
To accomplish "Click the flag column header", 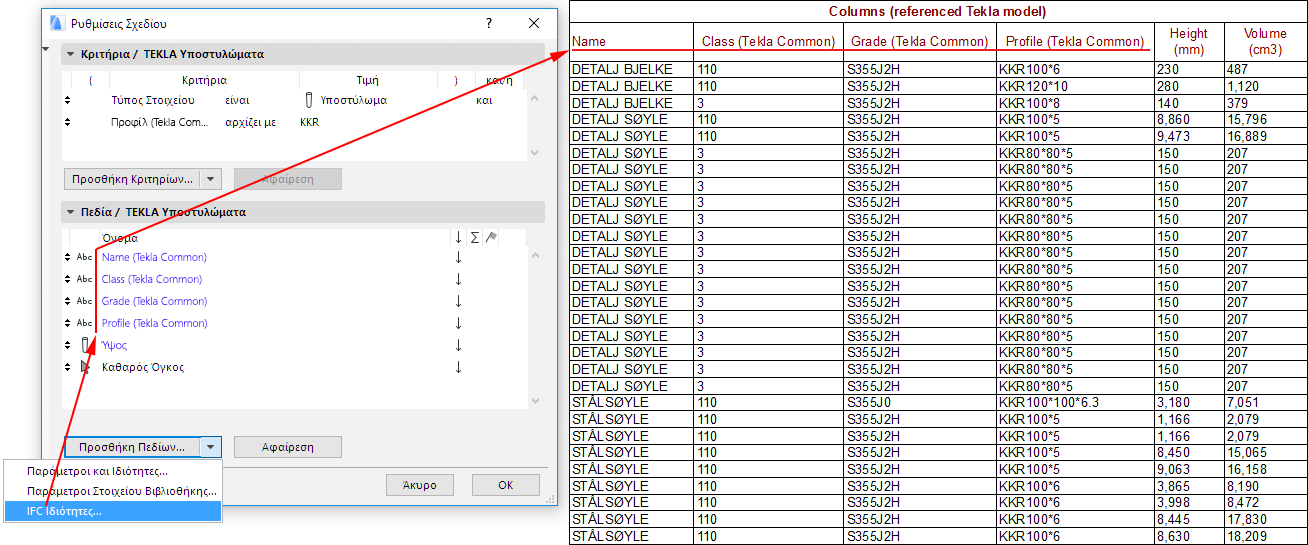I will tap(491, 237).
